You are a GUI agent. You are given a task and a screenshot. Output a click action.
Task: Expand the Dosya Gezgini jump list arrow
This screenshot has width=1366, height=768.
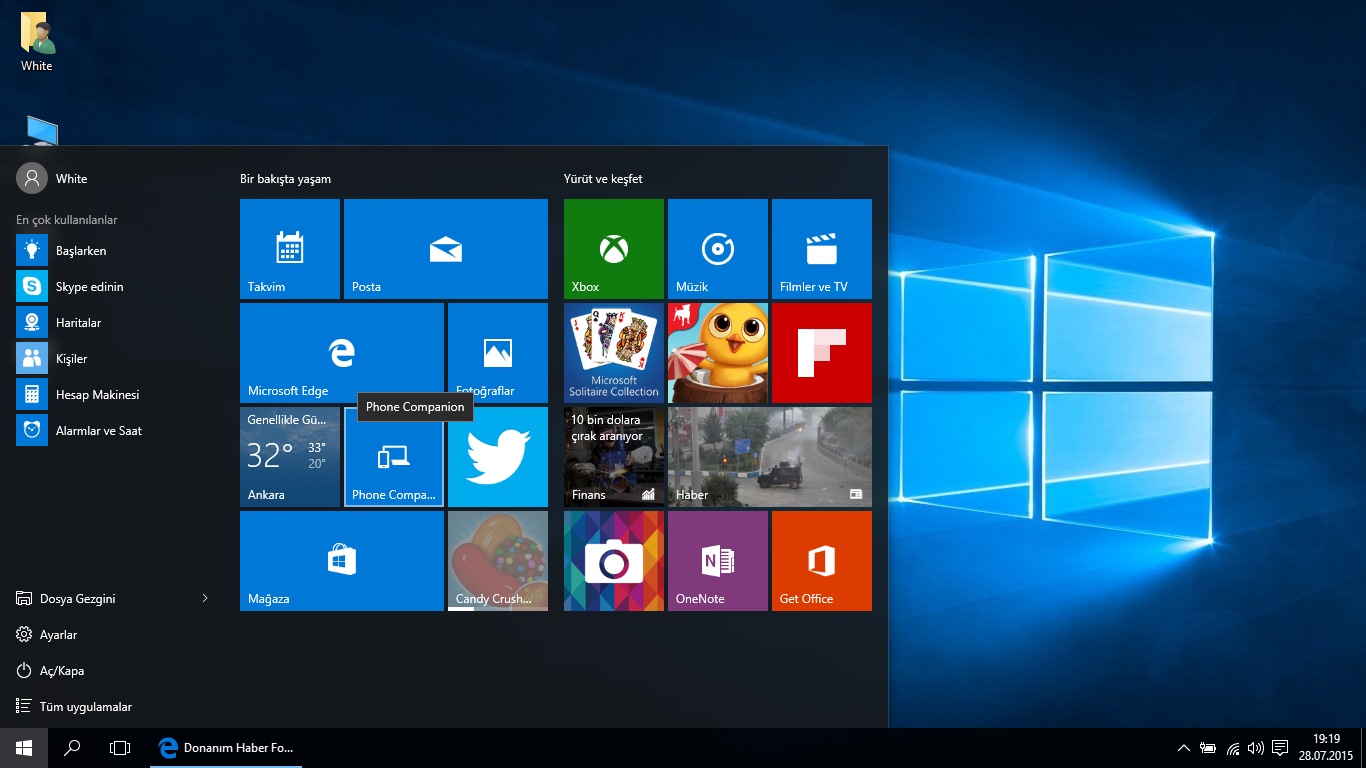click(x=205, y=599)
